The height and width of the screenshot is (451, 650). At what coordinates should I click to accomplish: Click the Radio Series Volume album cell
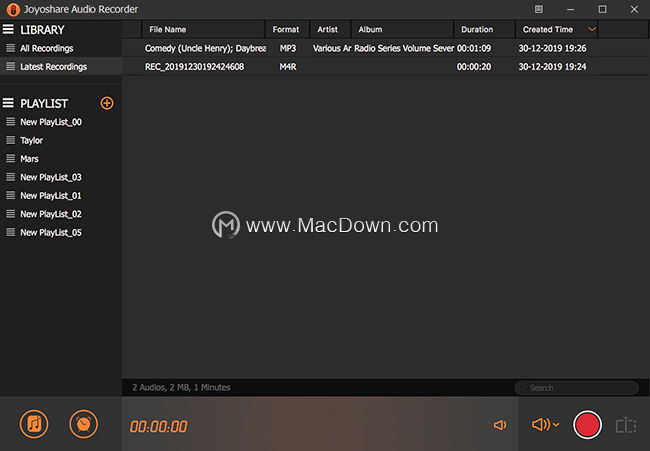pyautogui.click(x=404, y=48)
